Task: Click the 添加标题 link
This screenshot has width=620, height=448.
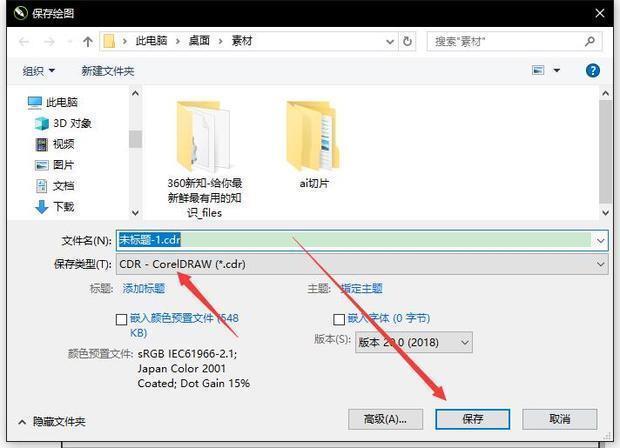Action: coord(143,288)
